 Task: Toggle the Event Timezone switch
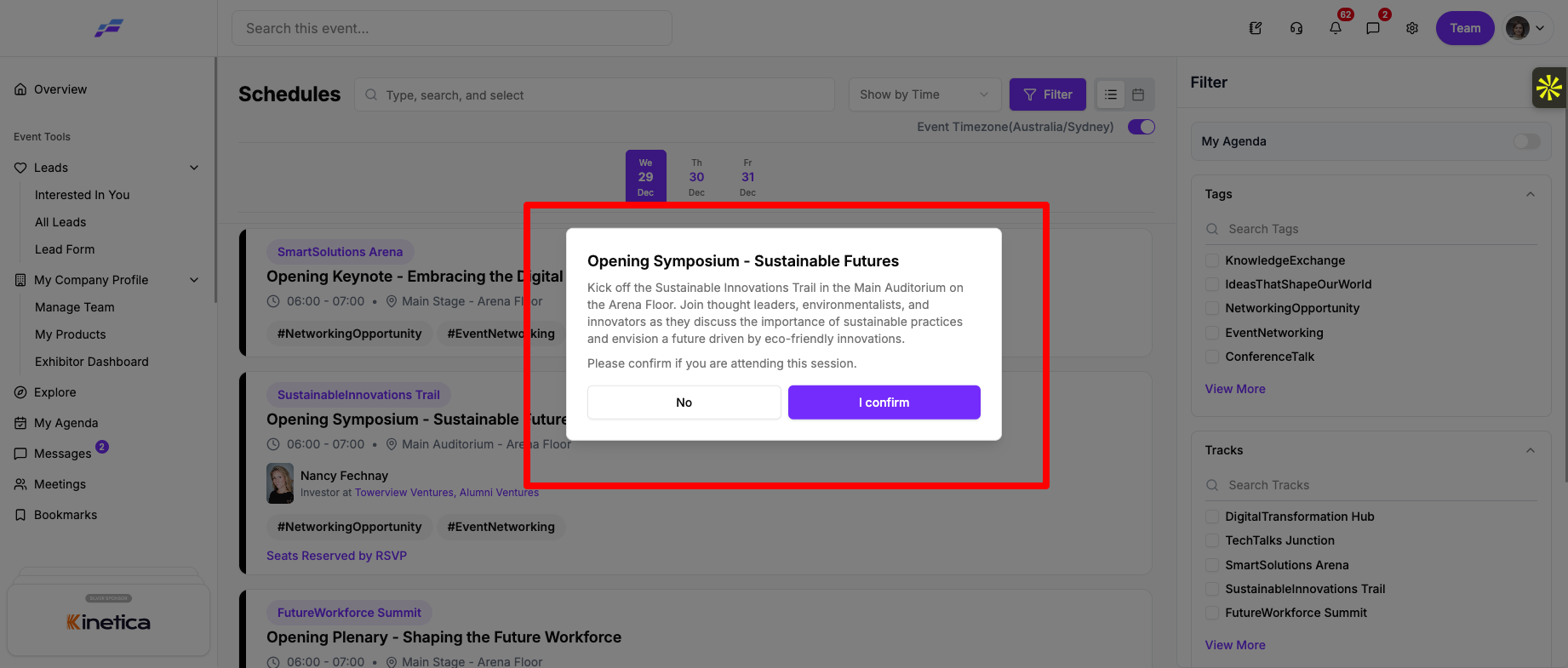click(1142, 127)
